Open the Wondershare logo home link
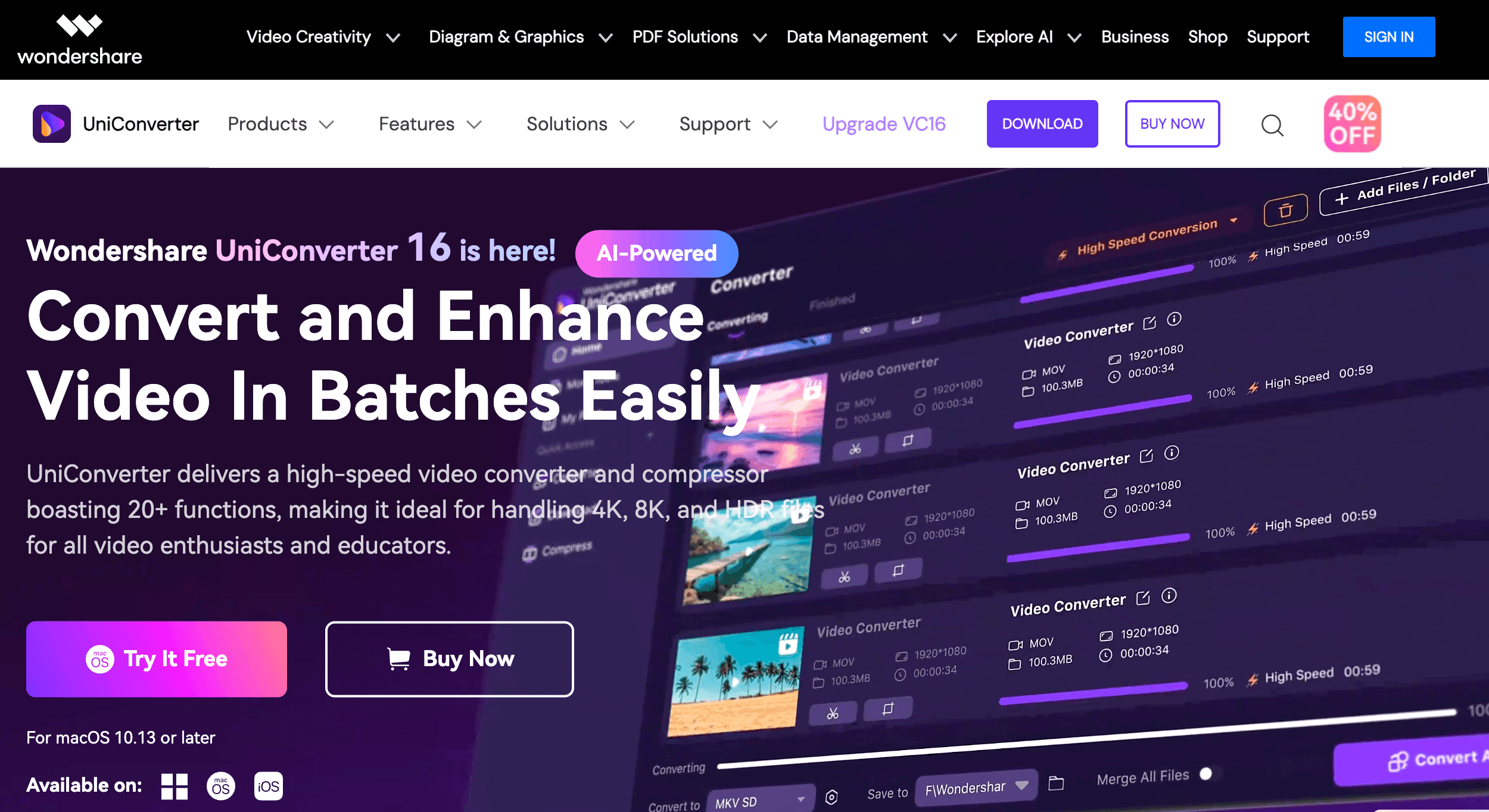1489x812 pixels. [80, 40]
